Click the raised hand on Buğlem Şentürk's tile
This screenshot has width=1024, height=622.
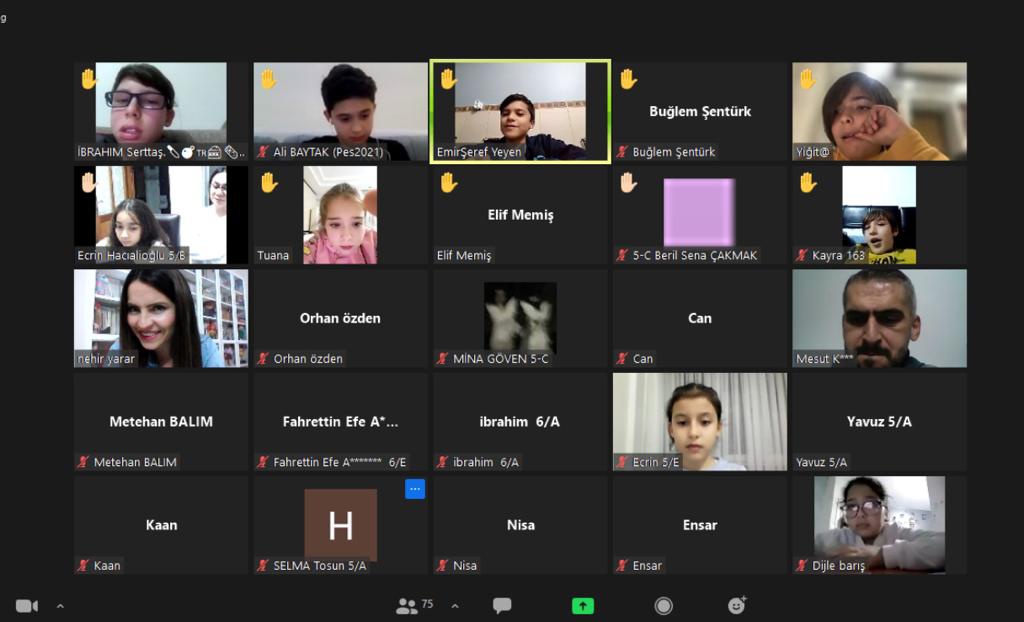(628, 79)
